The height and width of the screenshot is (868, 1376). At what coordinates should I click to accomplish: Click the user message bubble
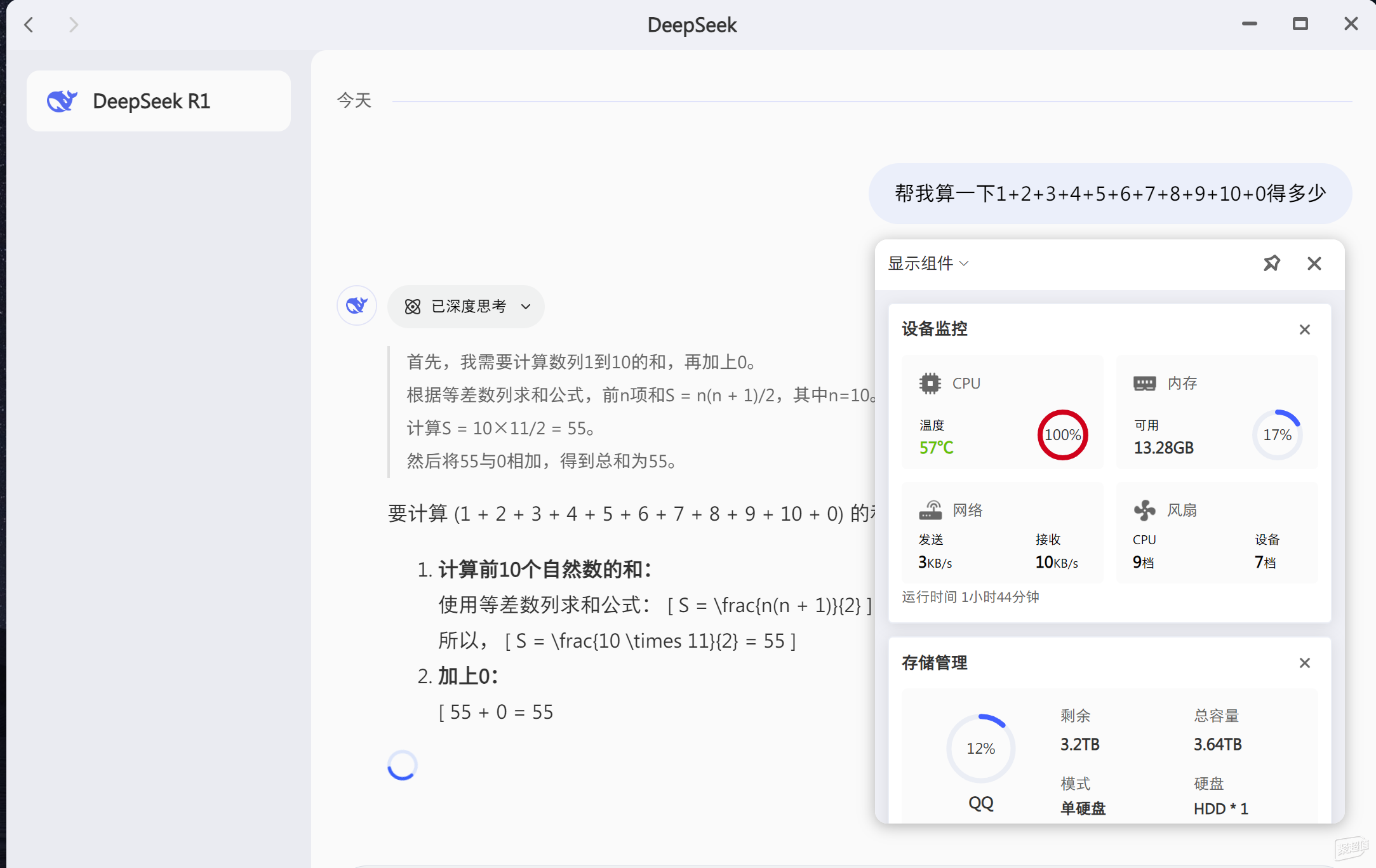(1110, 194)
